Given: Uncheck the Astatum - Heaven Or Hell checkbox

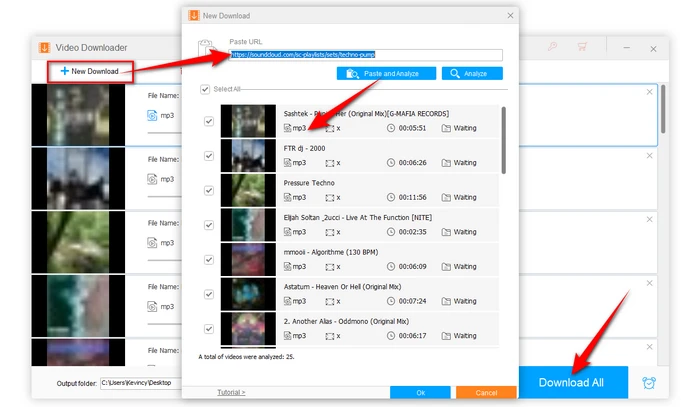Looking at the screenshot, I should (x=208, y=294).
